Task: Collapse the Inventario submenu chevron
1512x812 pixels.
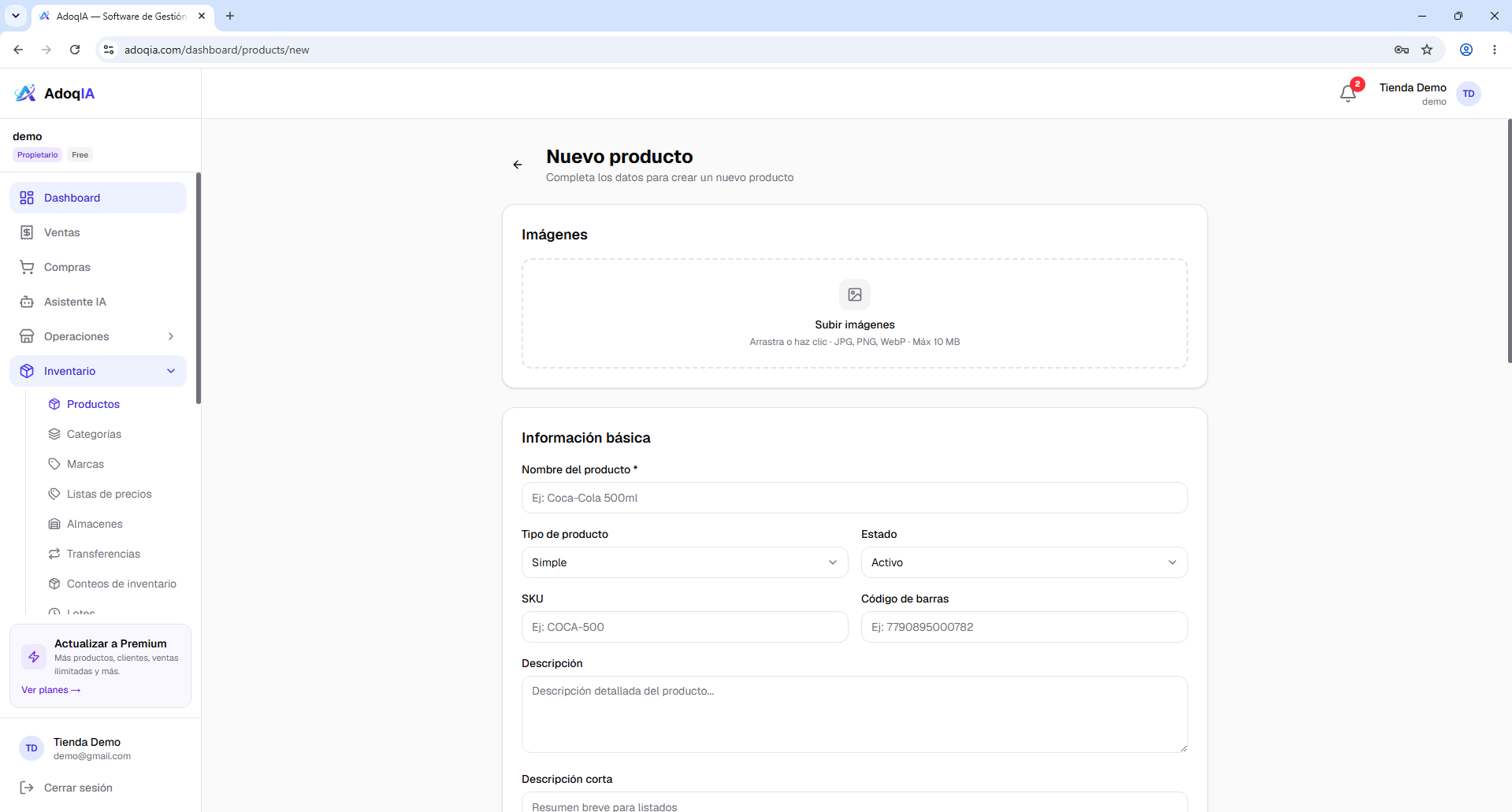Action: 171,371
